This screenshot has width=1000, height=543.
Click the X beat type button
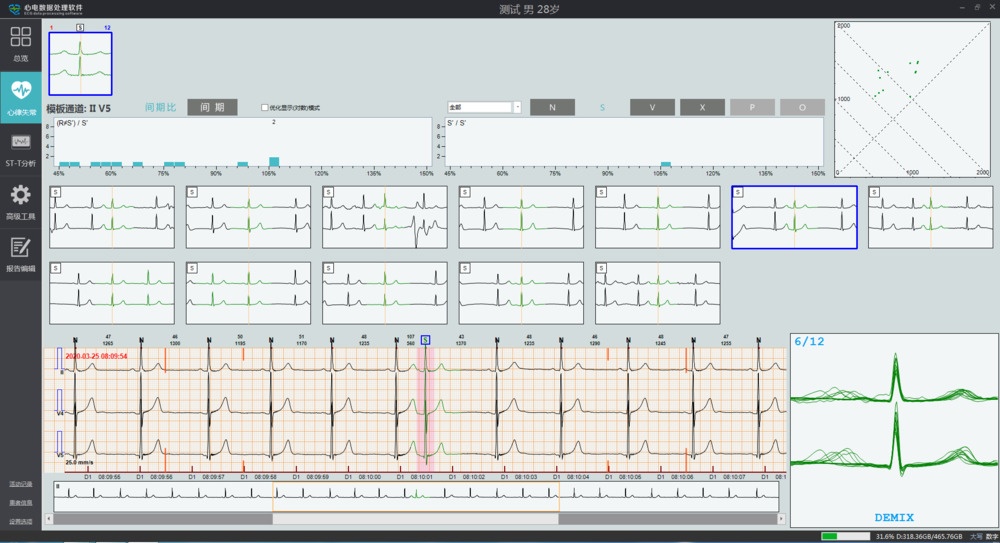point(702,107)
